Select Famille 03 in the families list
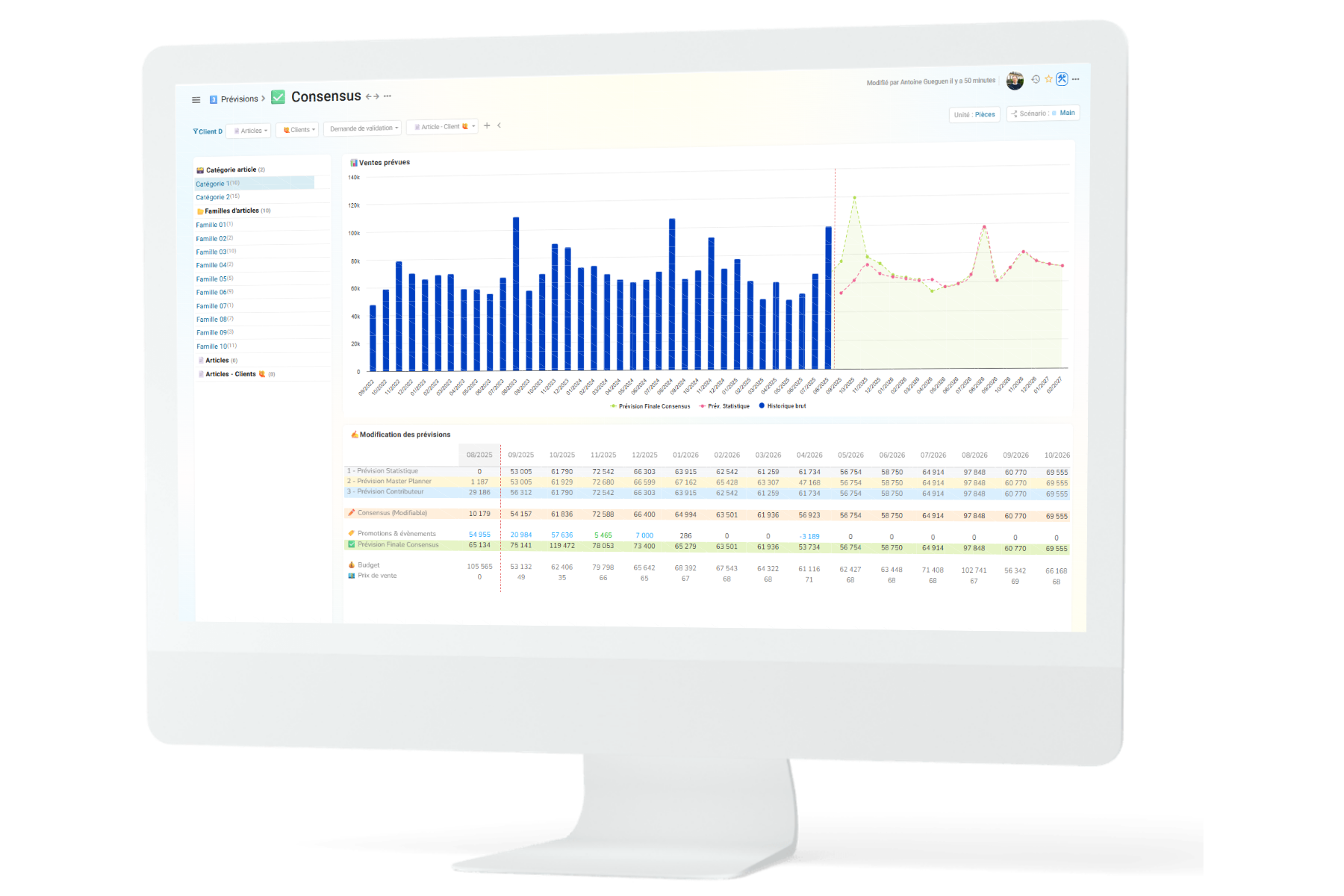Image resolution: width=1344 pixels, height=896 pixels. [x=211, y=252]
